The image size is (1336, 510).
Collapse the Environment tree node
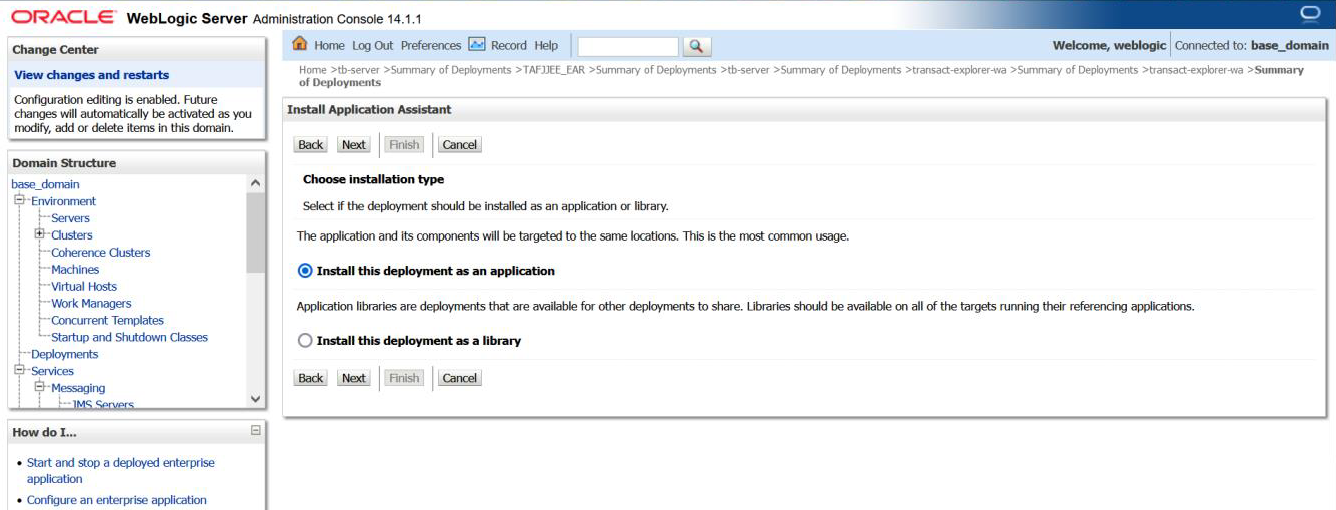point(19,201)
